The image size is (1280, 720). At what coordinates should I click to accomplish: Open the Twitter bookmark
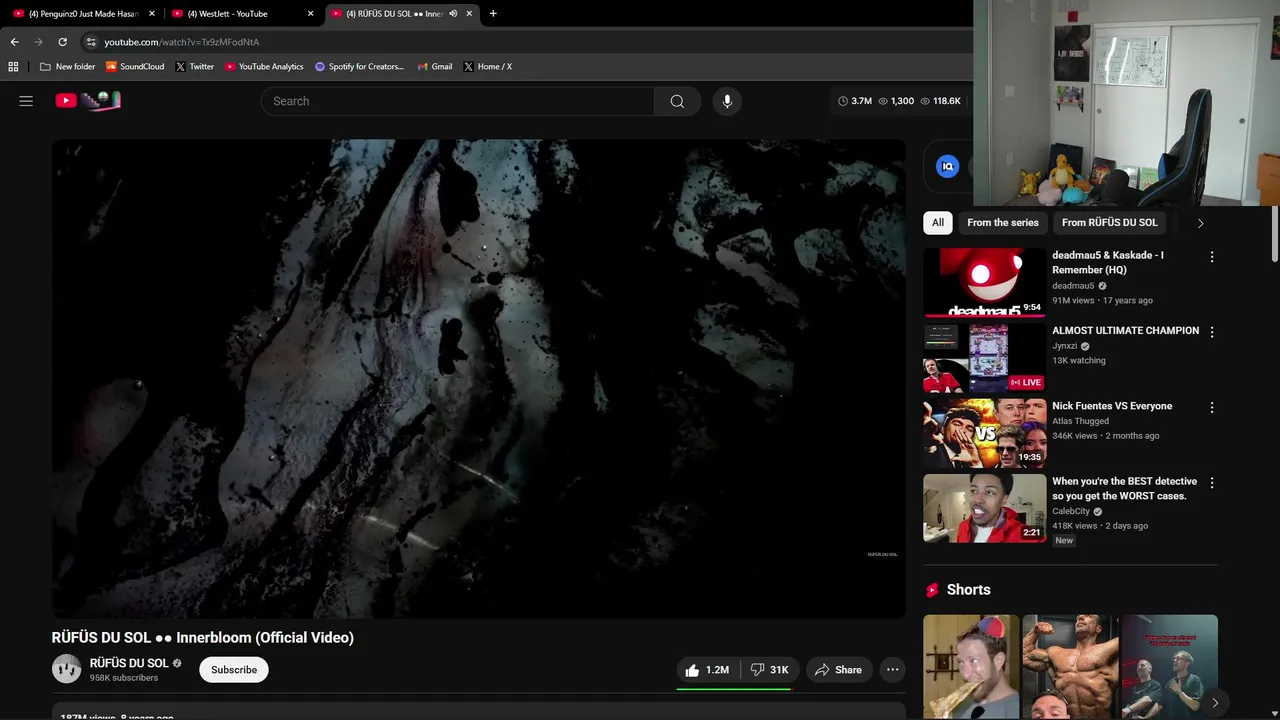195,67
